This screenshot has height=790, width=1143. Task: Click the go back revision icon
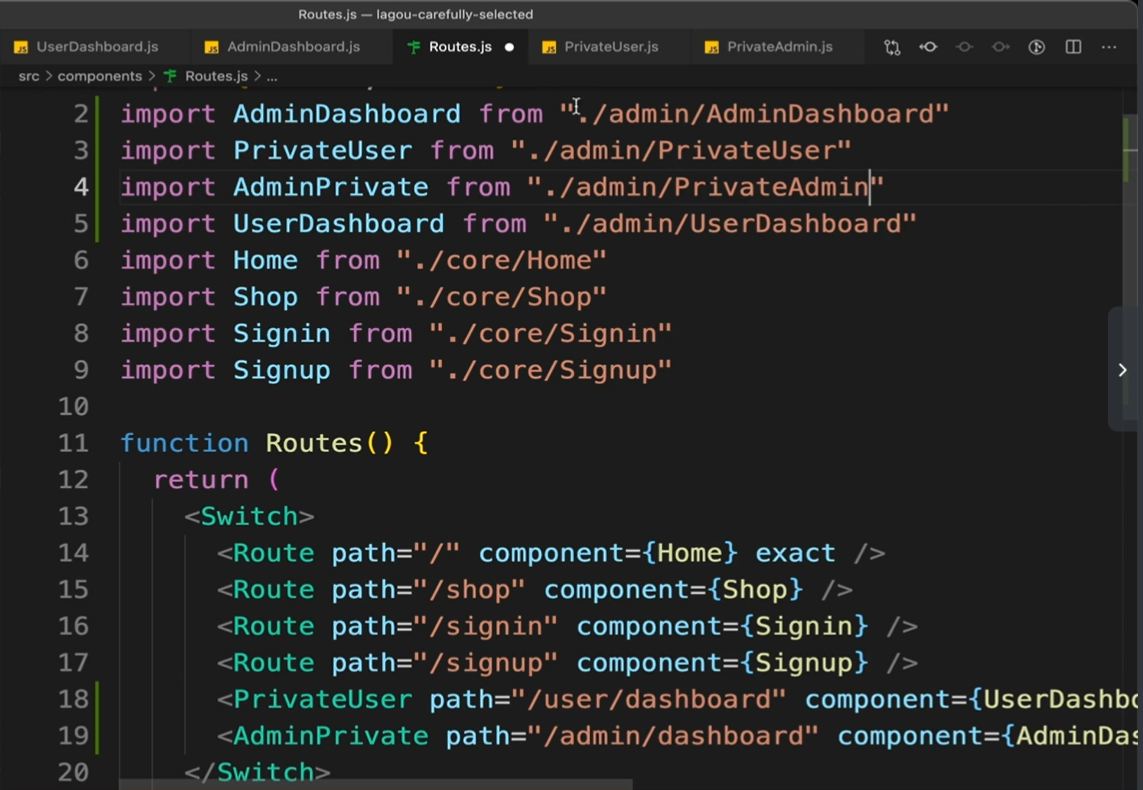coord(928,47)
